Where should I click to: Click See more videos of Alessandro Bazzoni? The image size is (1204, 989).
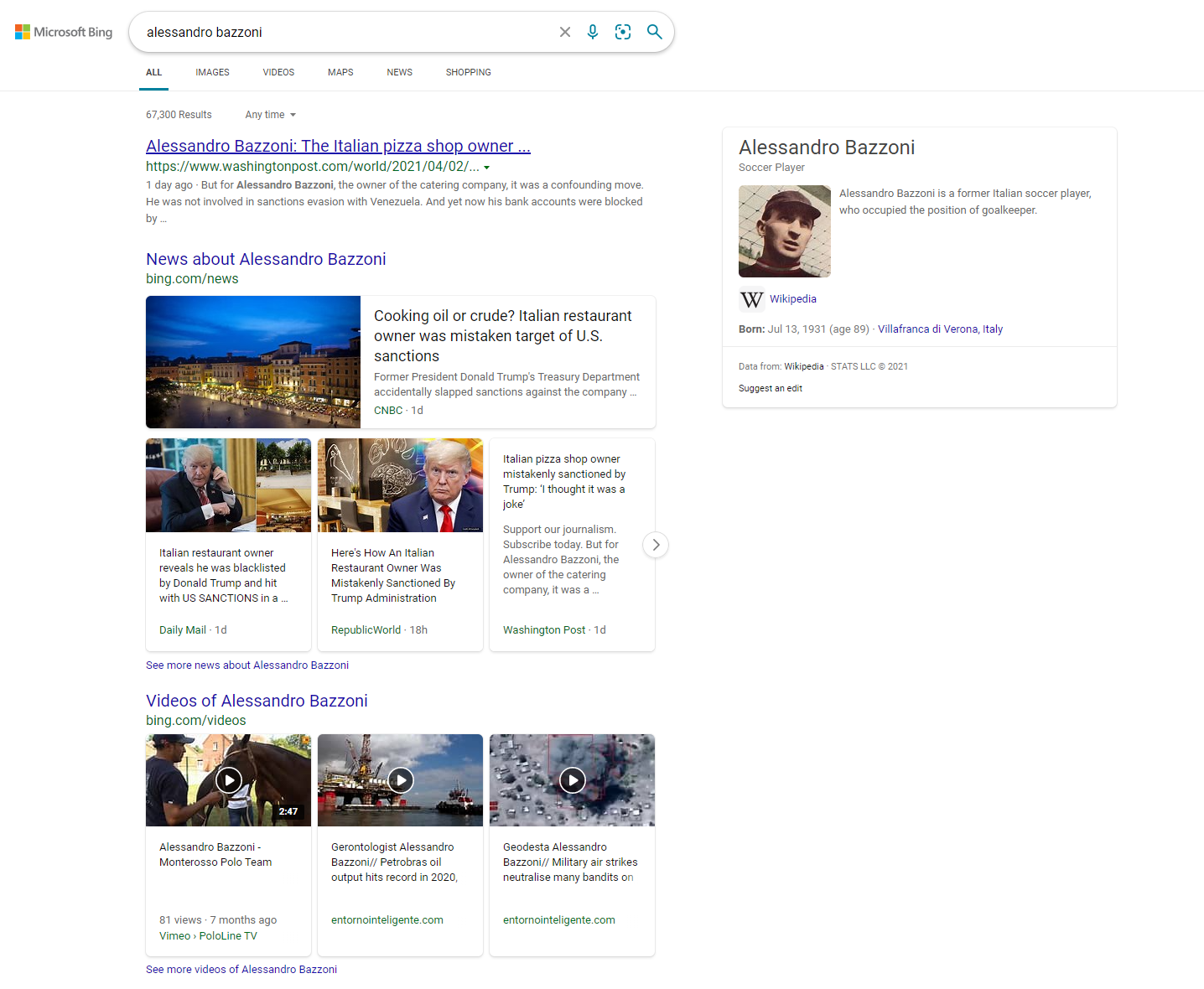click(x=241, y=969)
